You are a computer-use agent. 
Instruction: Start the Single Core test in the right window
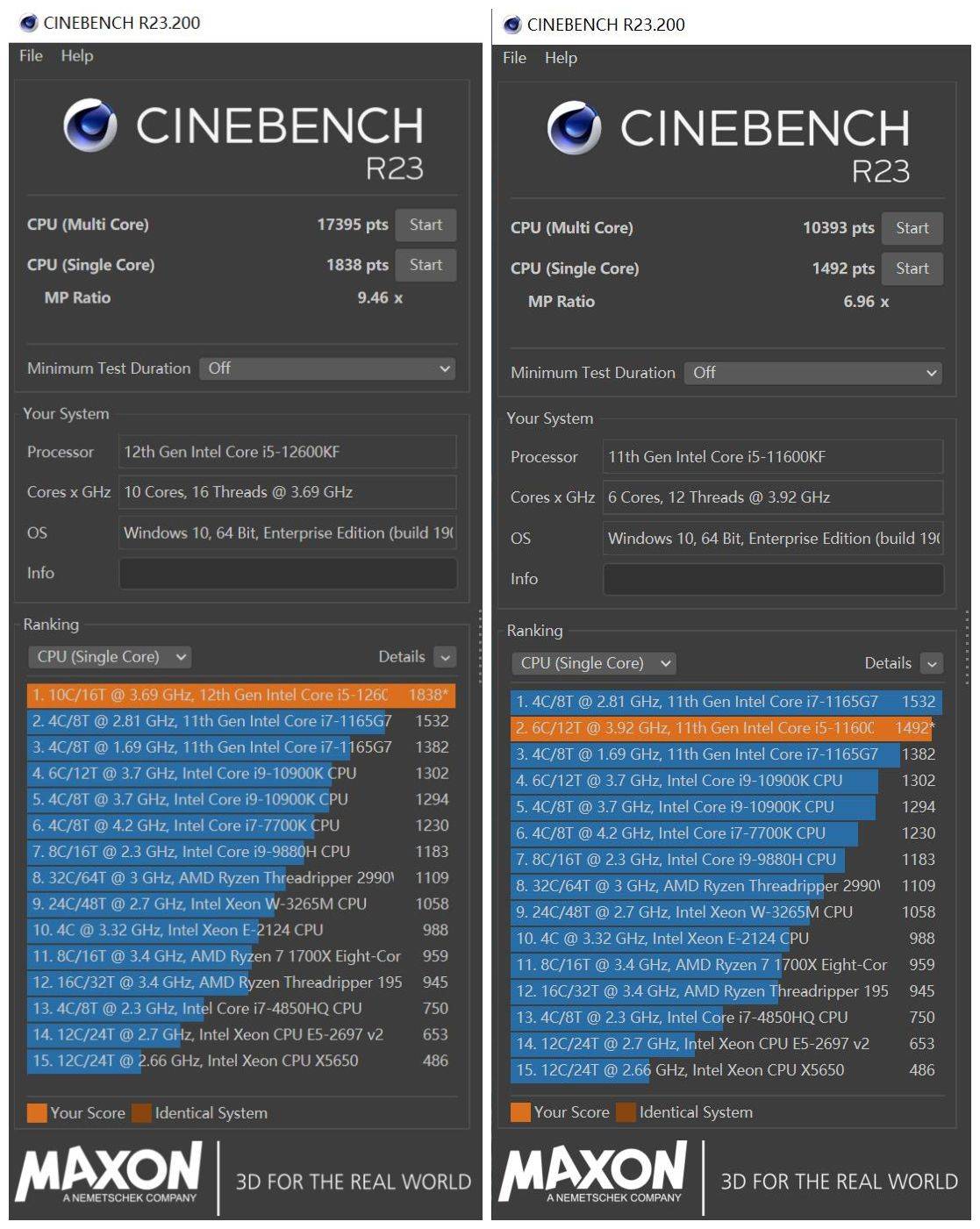(912, 268)
